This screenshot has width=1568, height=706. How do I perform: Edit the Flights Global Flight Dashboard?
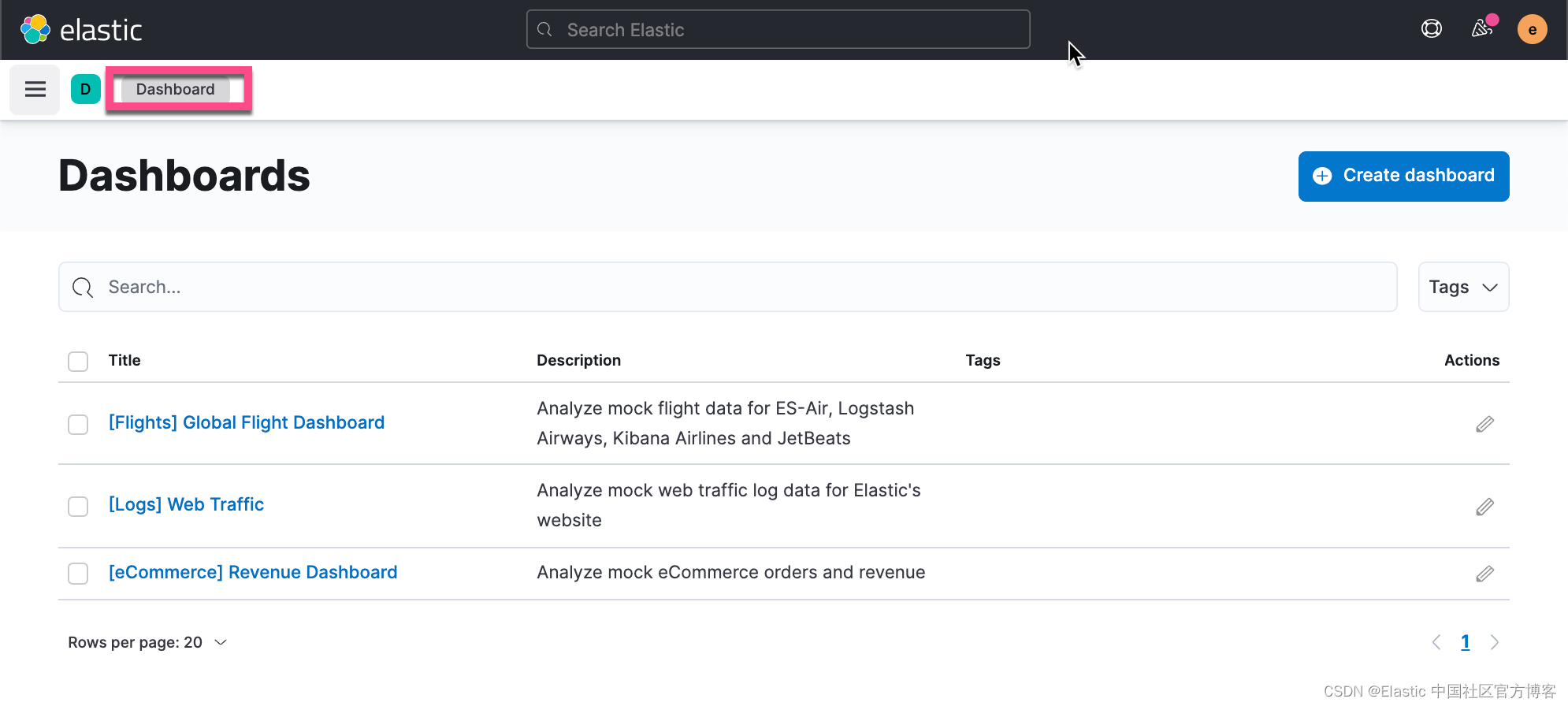[x=1484, y=425]
